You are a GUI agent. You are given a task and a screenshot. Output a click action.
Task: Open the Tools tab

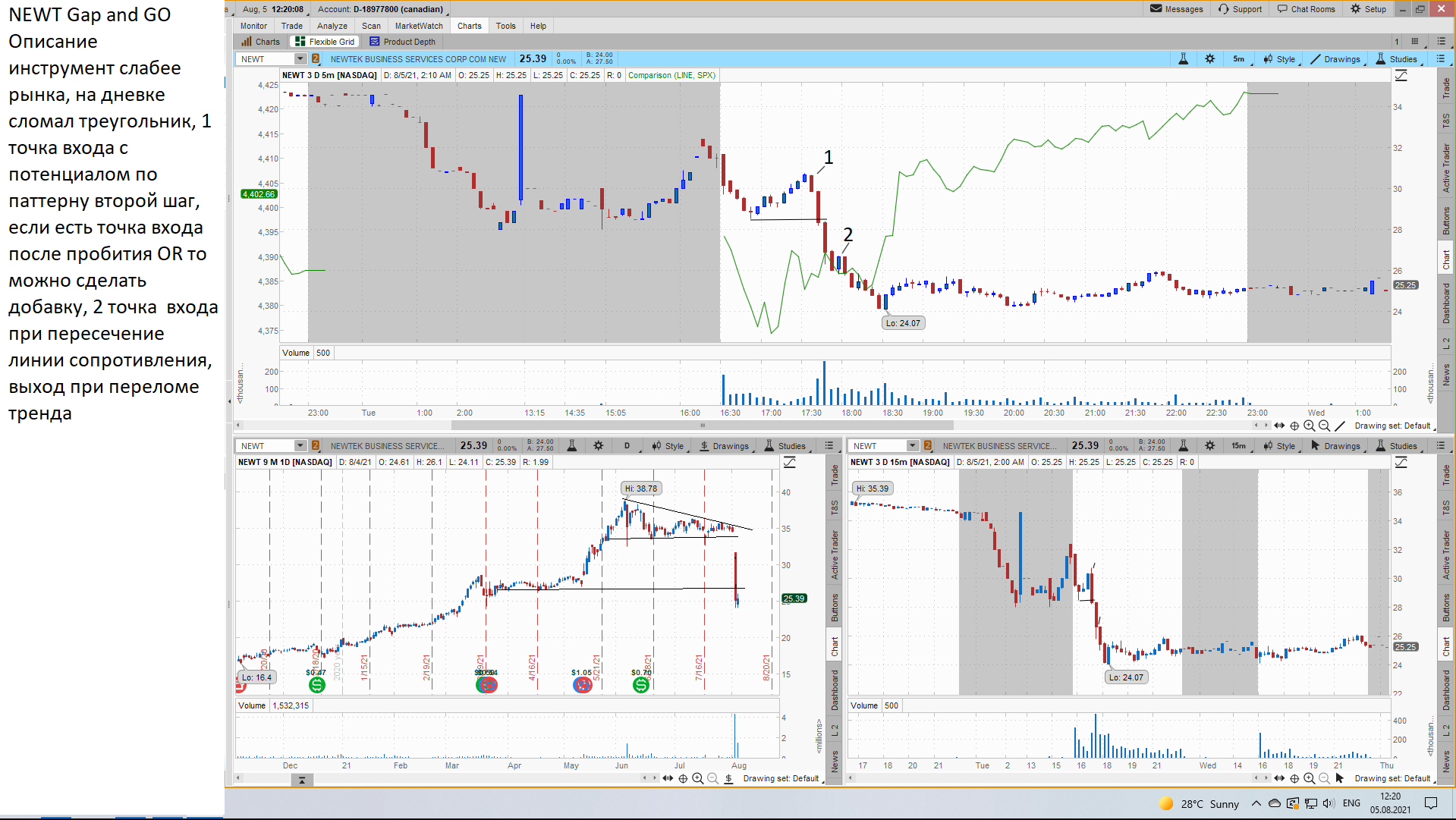tap(506, 26)
